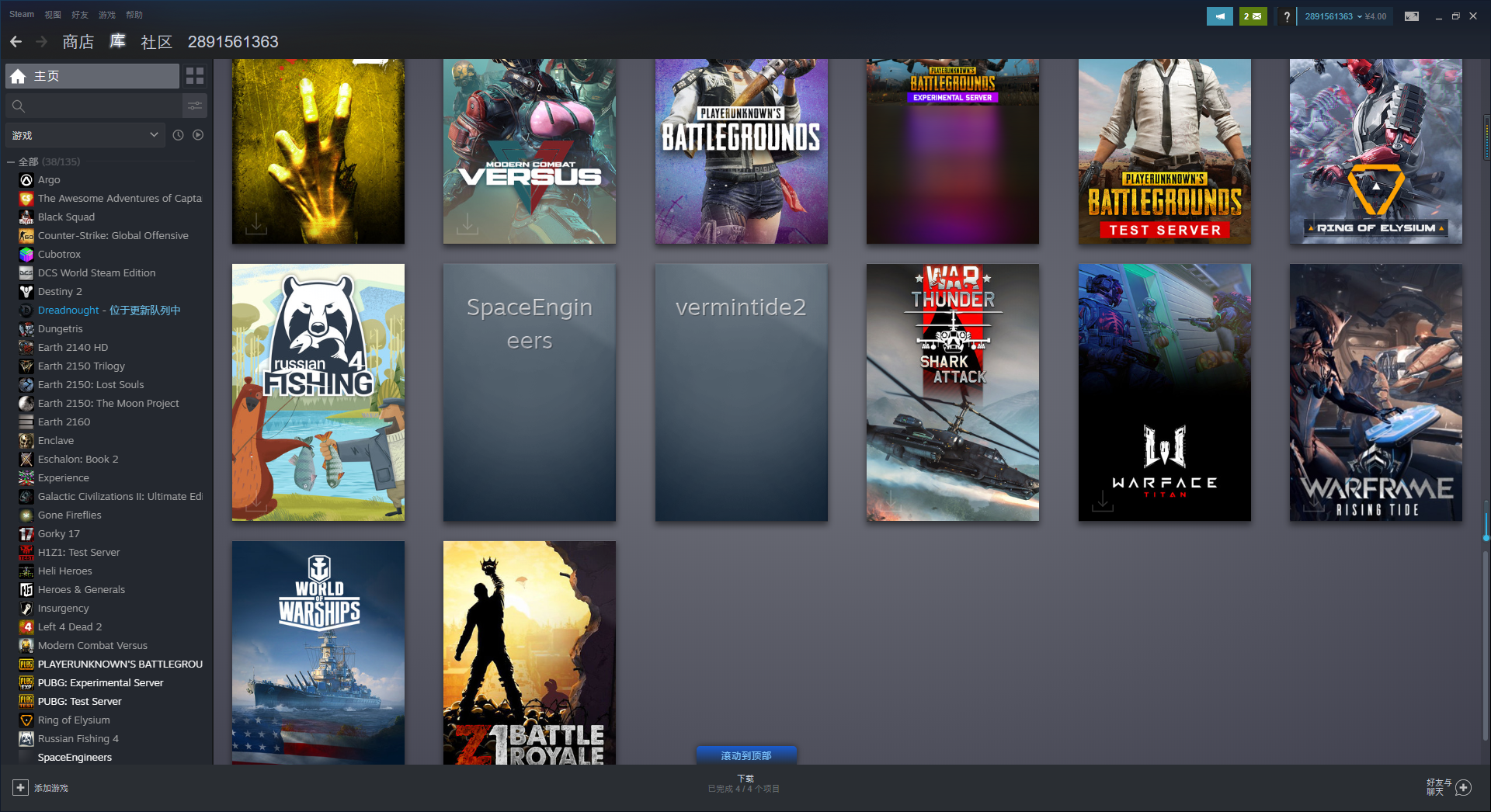1491x812 pixels.
Task: Click the ready-to-play filter icon
Action: 198,134
